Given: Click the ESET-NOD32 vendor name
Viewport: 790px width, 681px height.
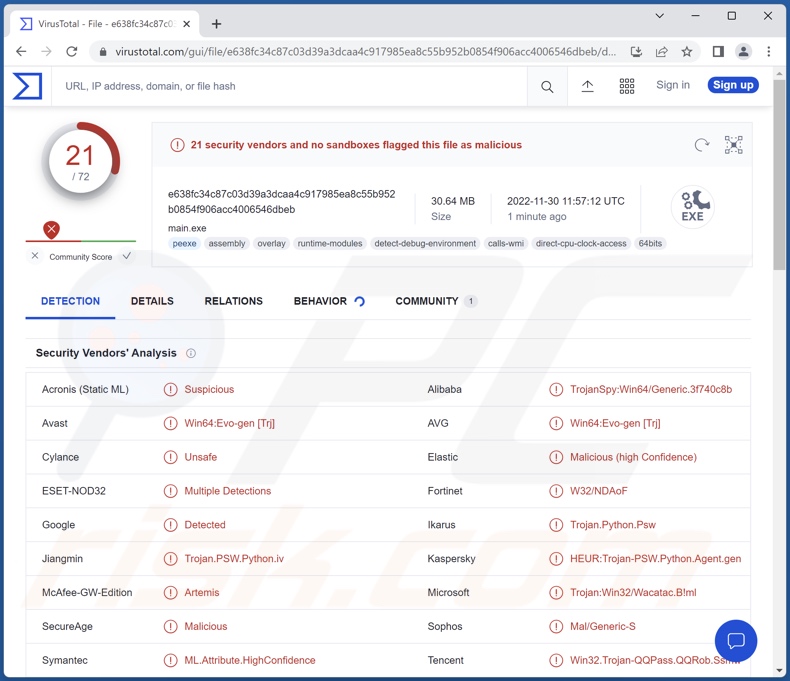Looking at the screenshot, I should click(74, 491).
